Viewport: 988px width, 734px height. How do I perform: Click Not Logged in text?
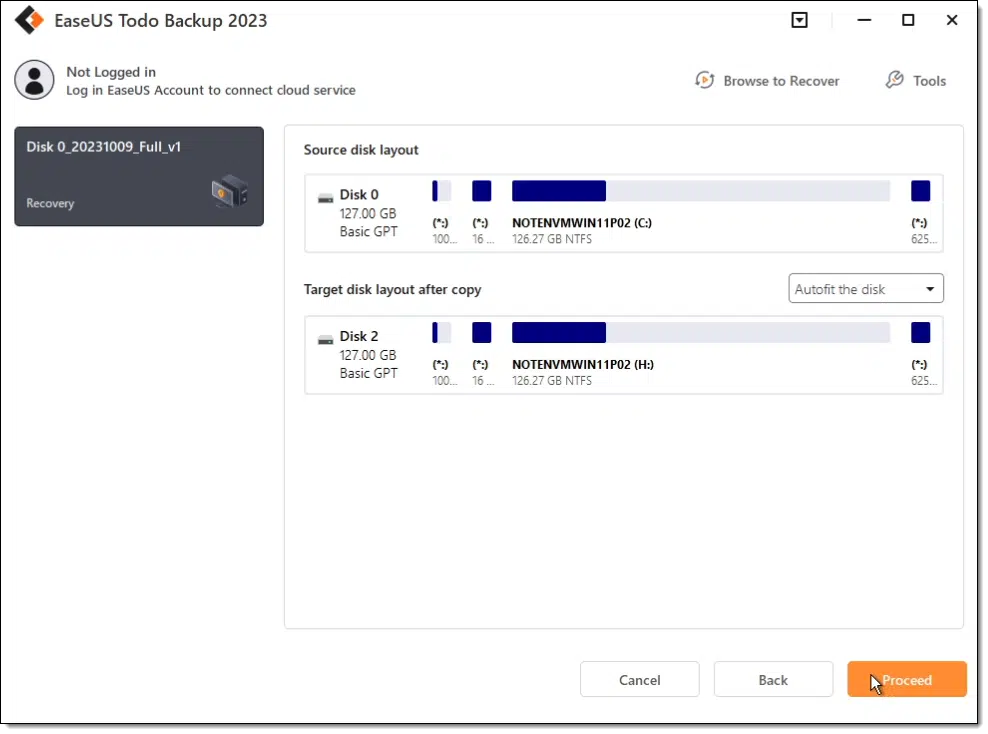[112, 72]
